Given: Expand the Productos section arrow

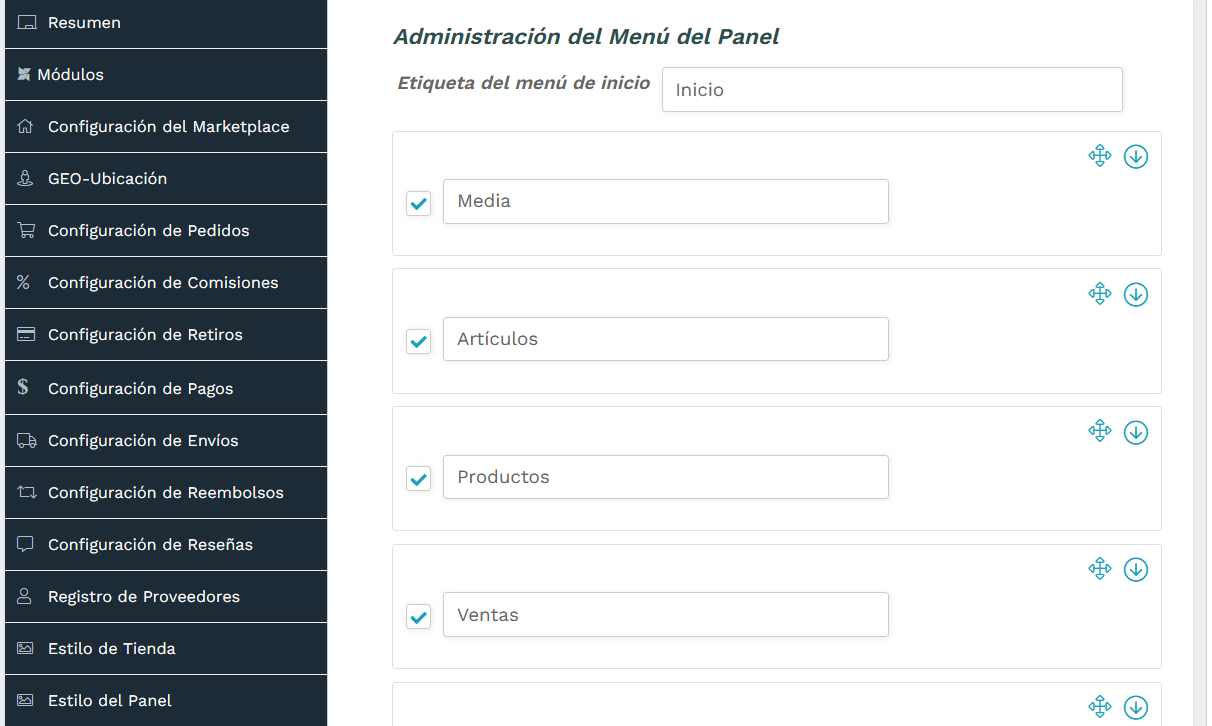Looking at the screenshot, I should click(x=1136, y=432).
